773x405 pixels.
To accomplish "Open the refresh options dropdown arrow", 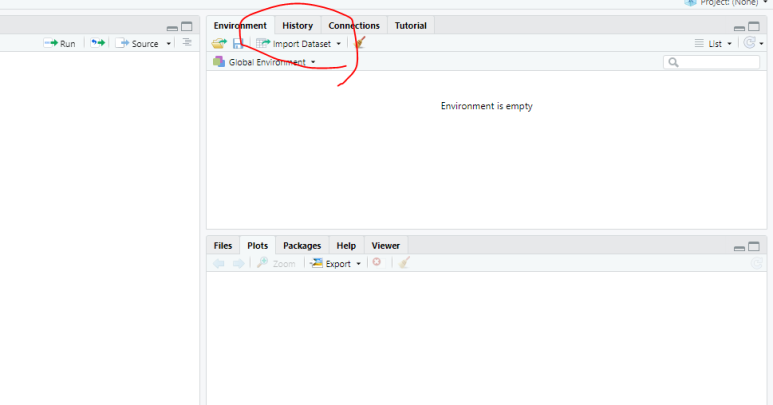I will 762,44.
